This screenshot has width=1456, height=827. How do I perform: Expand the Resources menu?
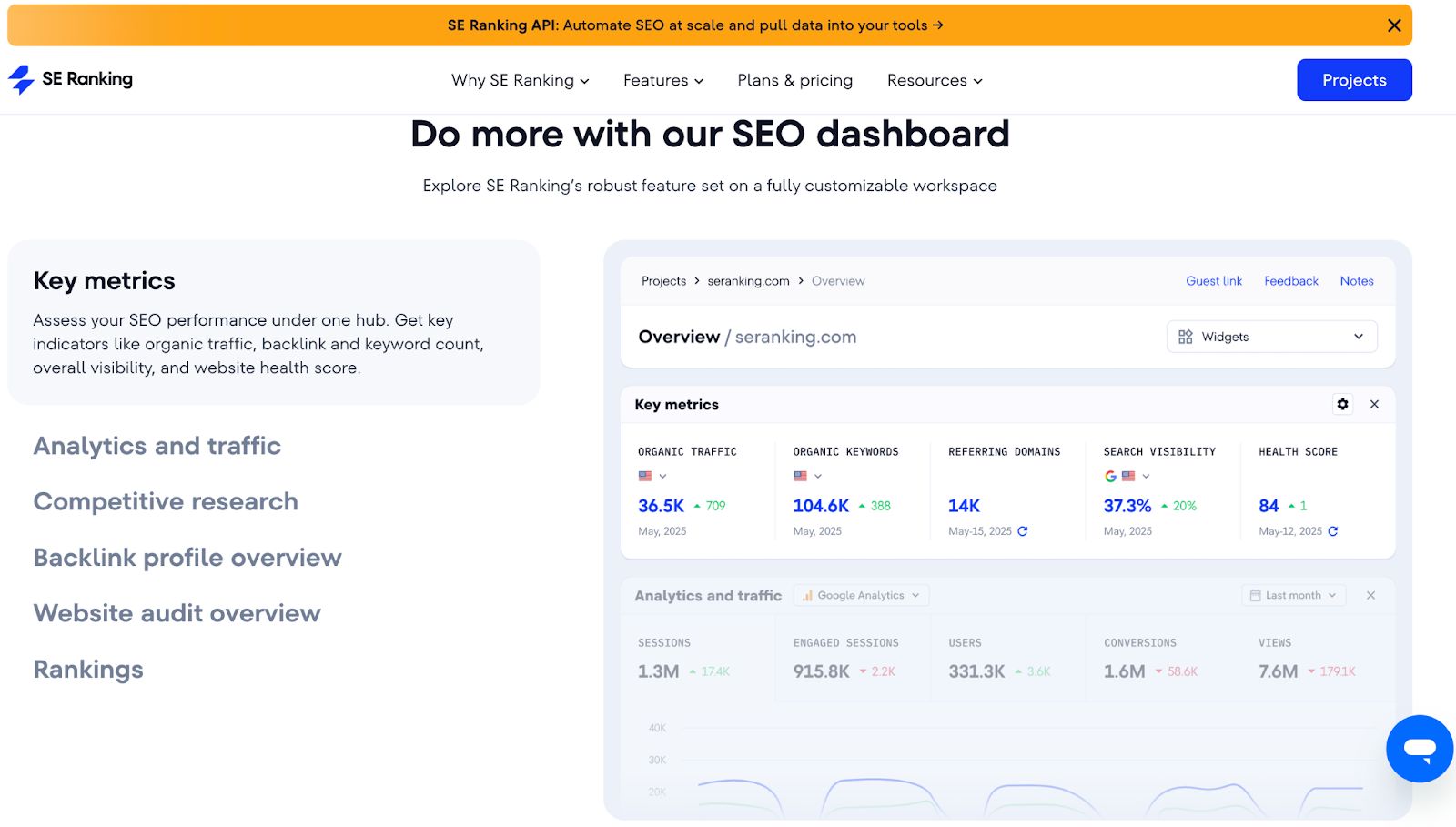click(935, 80)
